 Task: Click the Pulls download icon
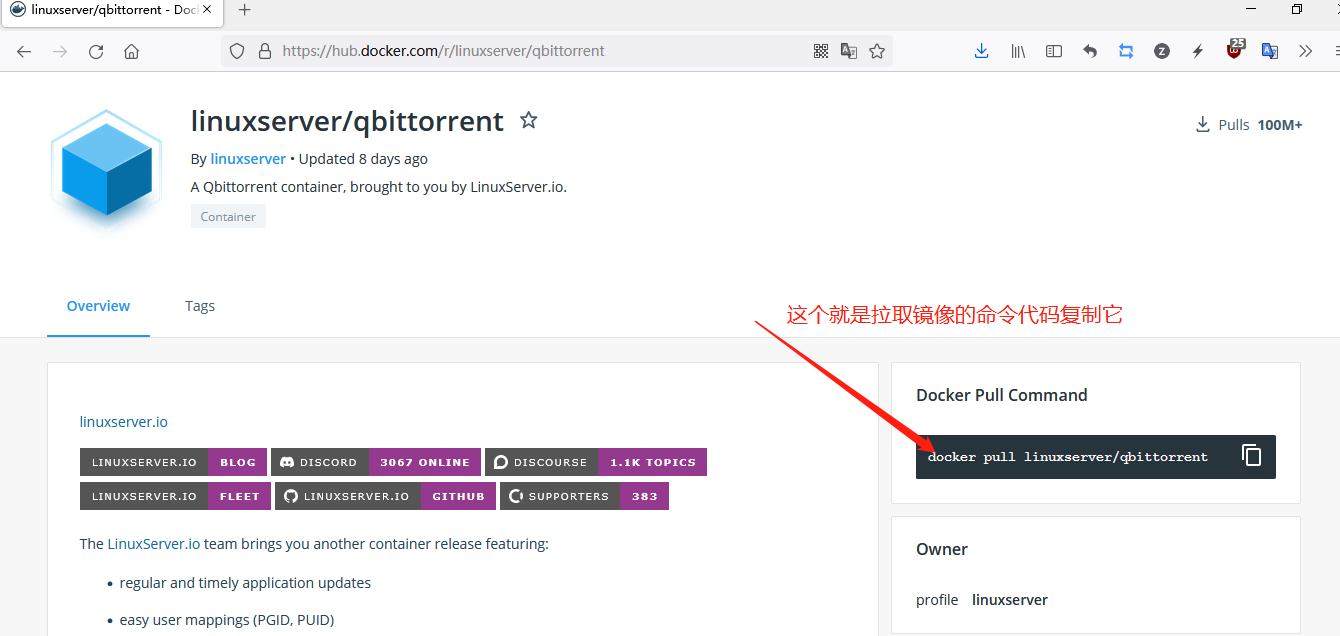point(1202,125)
